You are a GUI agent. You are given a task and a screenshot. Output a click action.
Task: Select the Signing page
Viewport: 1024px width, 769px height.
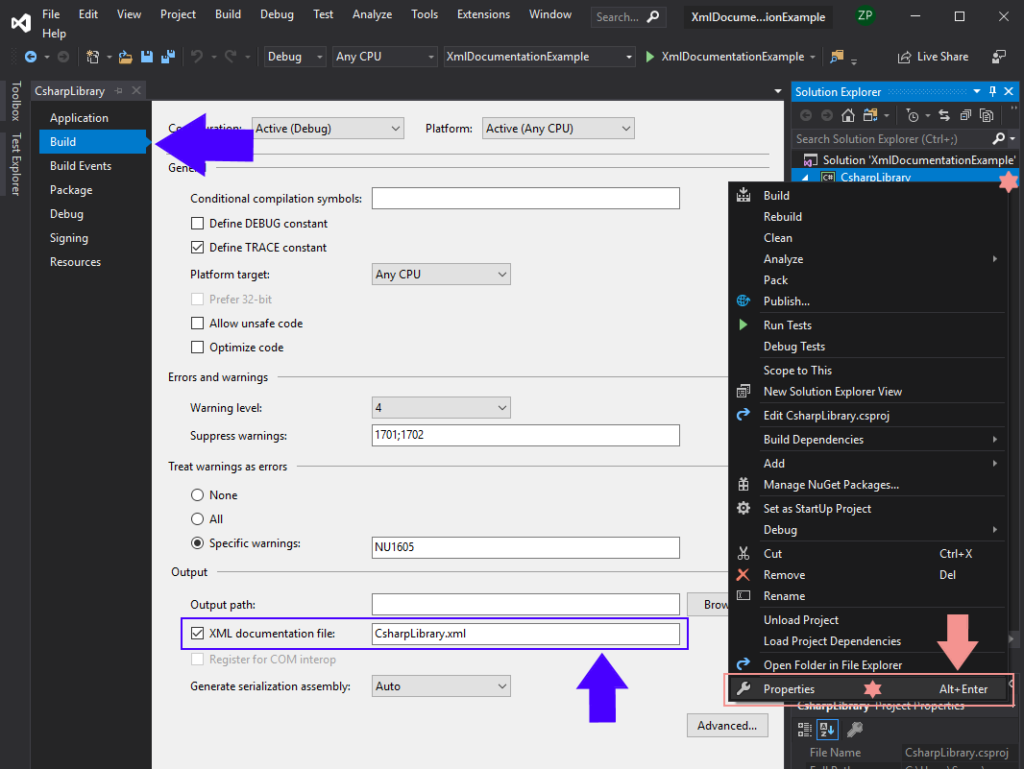[69, 238]
